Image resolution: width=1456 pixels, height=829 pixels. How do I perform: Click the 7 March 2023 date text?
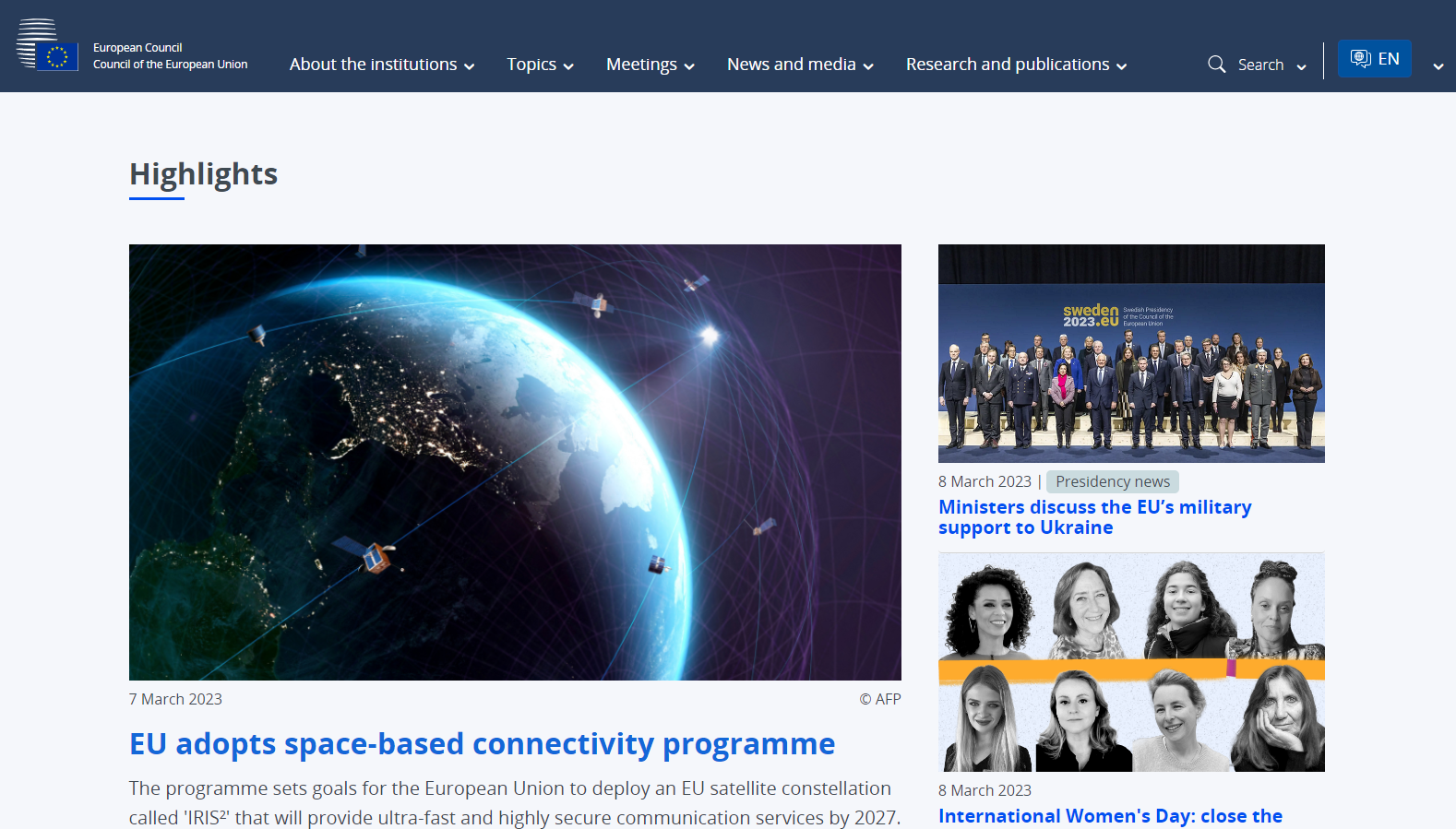click(175, 699)
